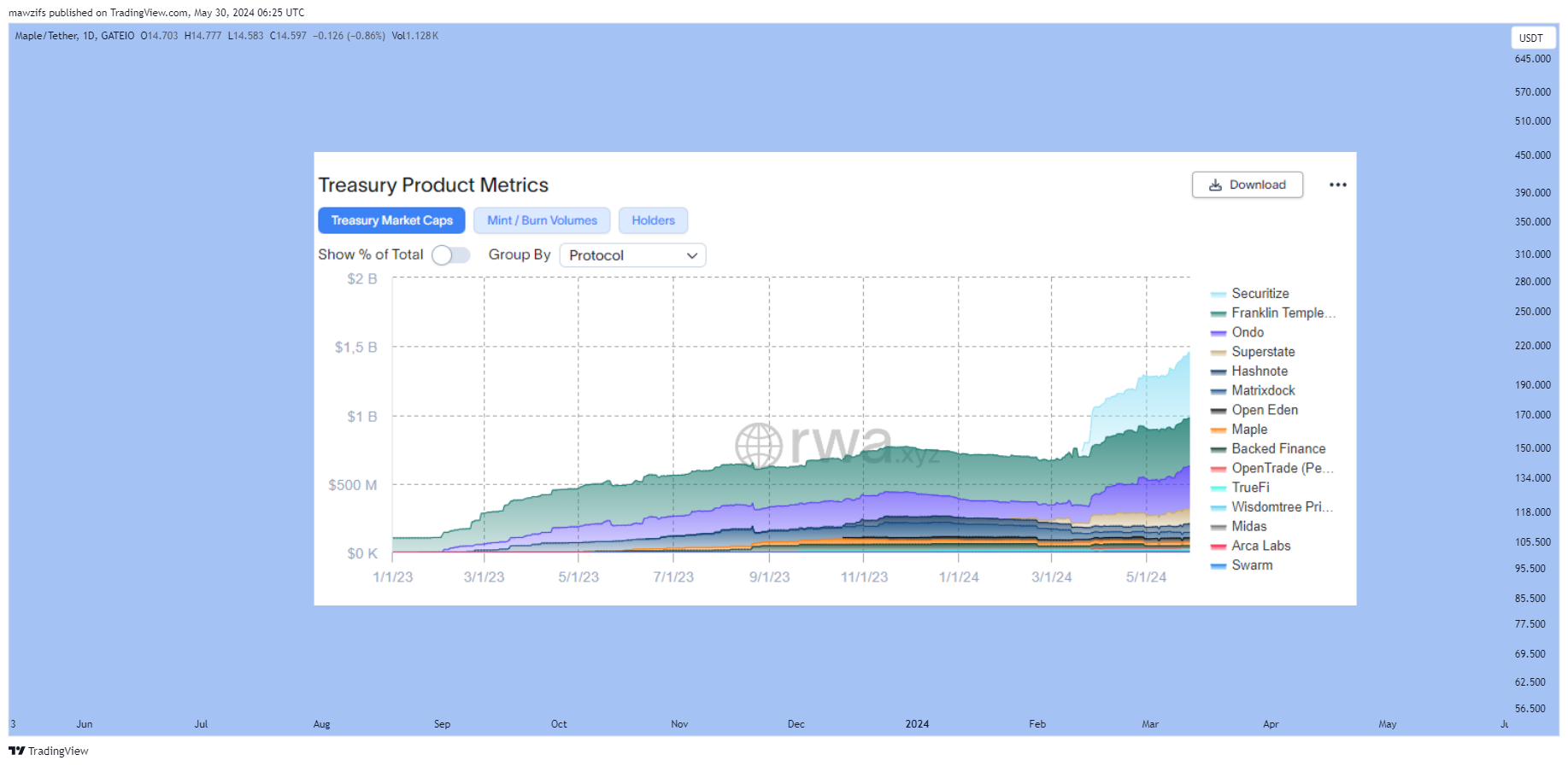Toggle Matrixdock series in legend

click(1253, 390)
